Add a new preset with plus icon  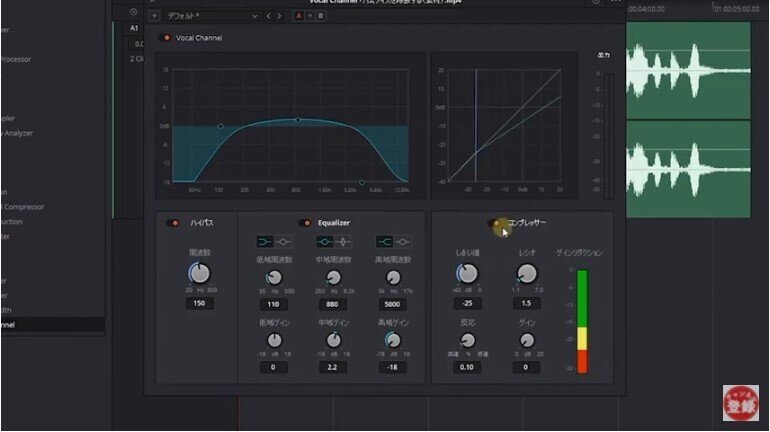154,16
